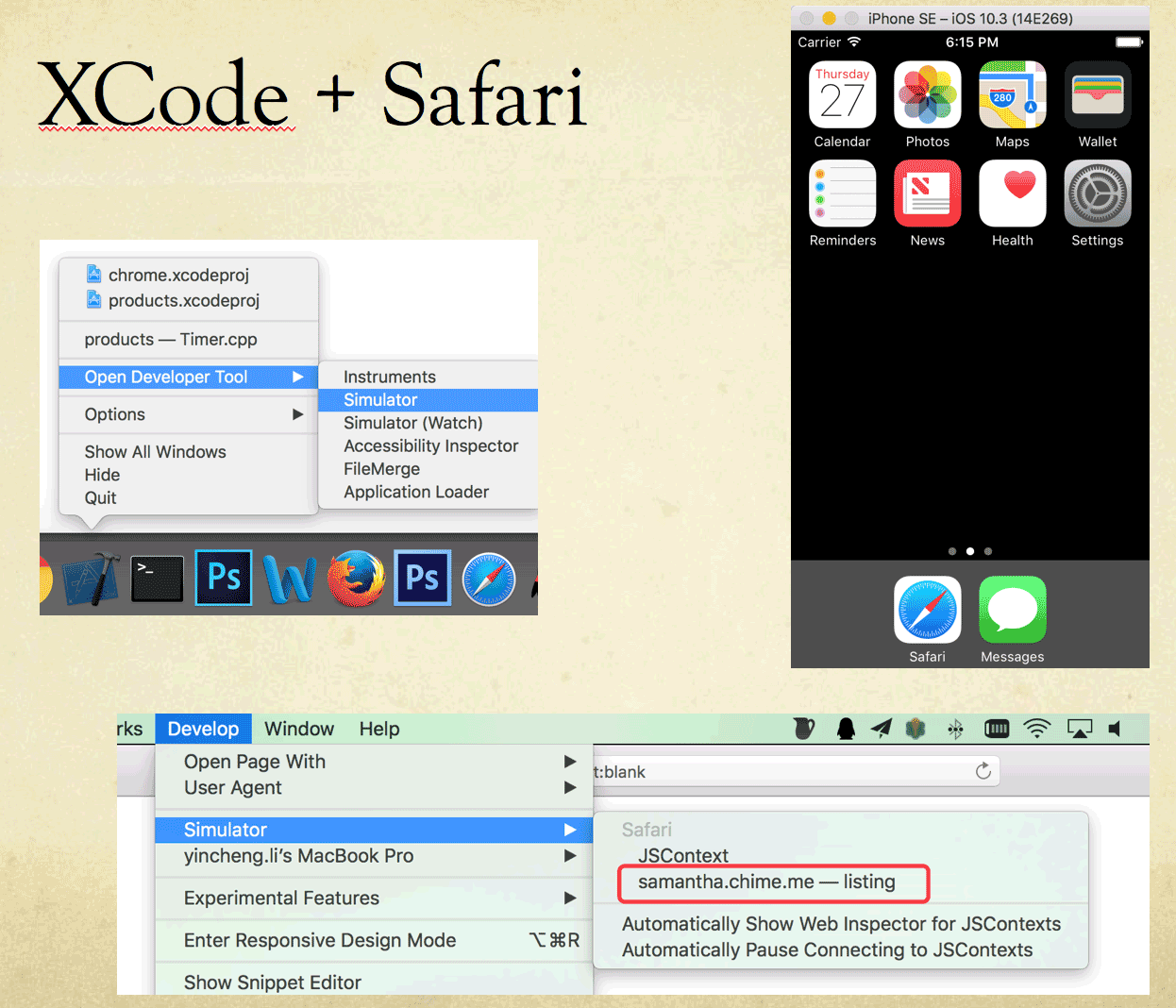Open Safari from the macOS Dock
This screenshot has height=1008, width=1176.
pyautogui.click(x=489, y=579)
